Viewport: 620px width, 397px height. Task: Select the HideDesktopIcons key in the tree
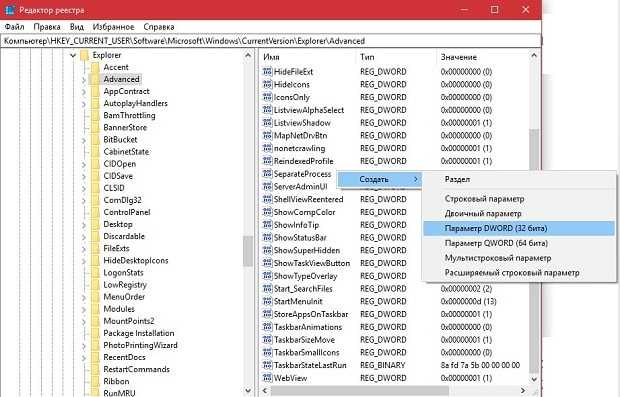pos(136,261)
